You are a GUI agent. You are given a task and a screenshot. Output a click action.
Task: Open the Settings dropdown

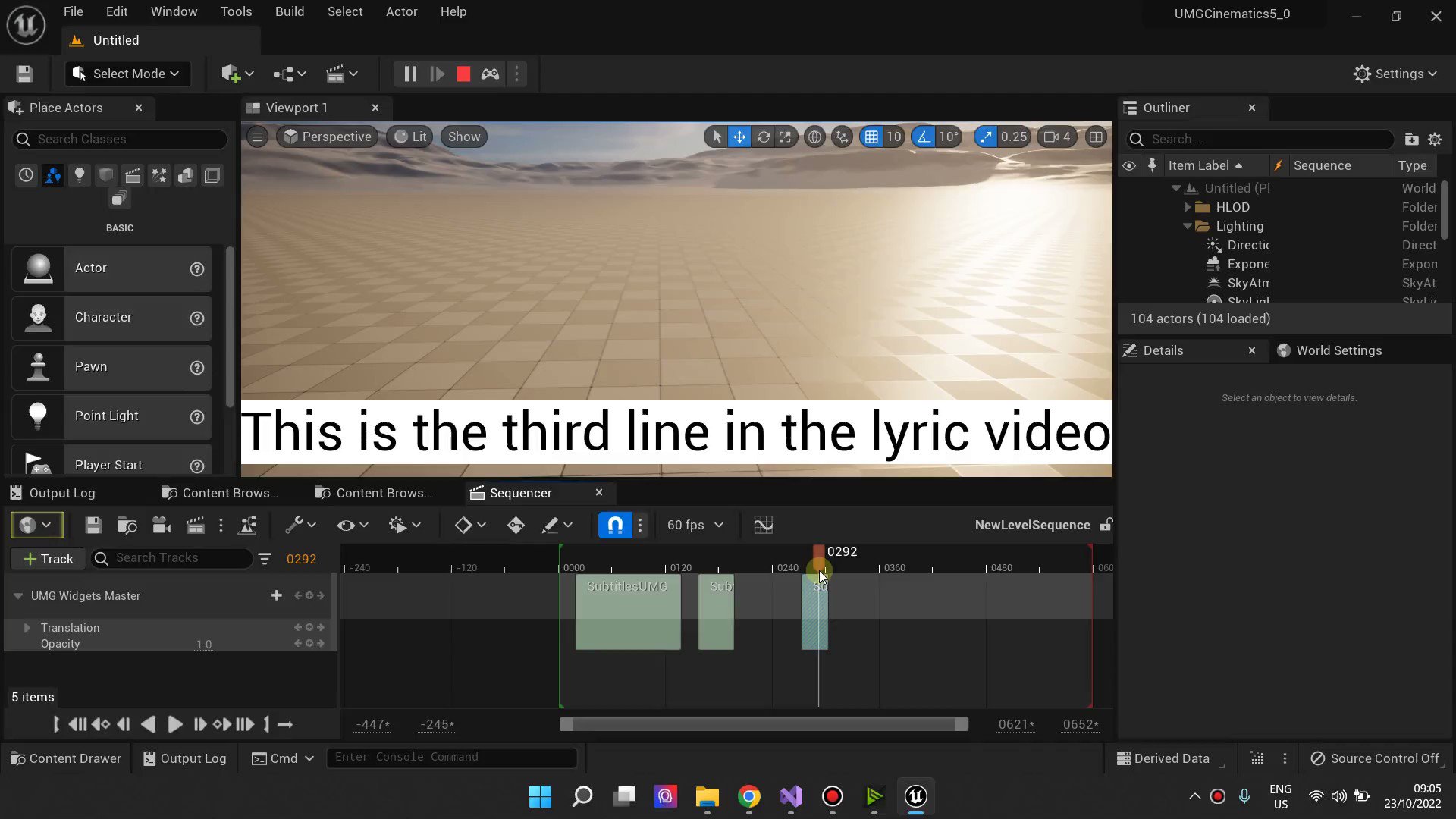pos(1395,74)
